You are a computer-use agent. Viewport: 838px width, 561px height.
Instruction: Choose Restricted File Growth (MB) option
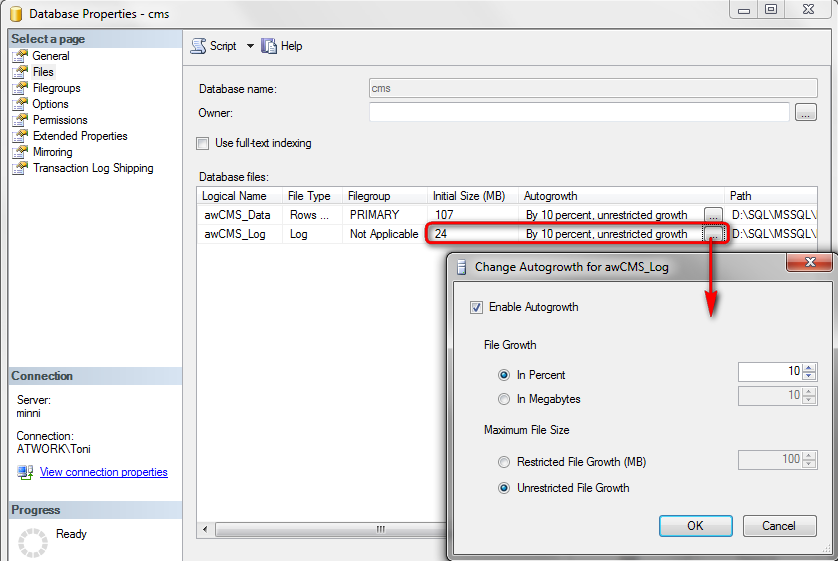click(504, 462)
